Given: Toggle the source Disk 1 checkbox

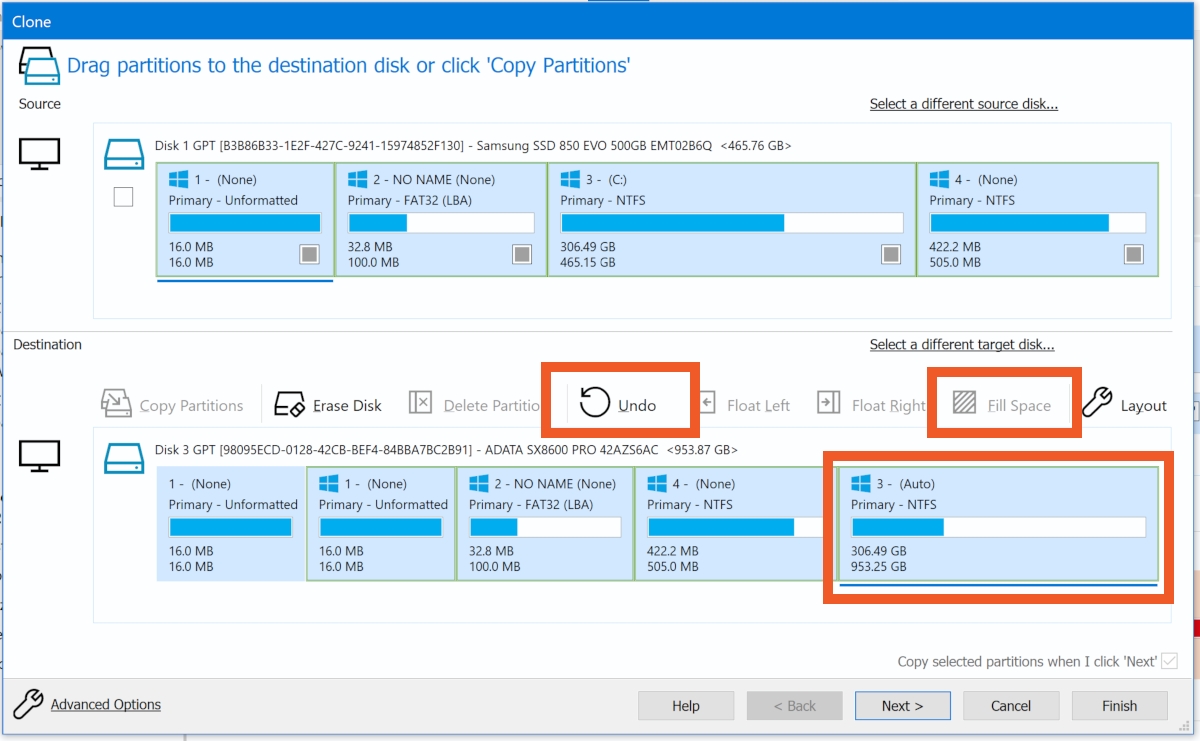Looking at the screenshot, I should click(123, 197).
